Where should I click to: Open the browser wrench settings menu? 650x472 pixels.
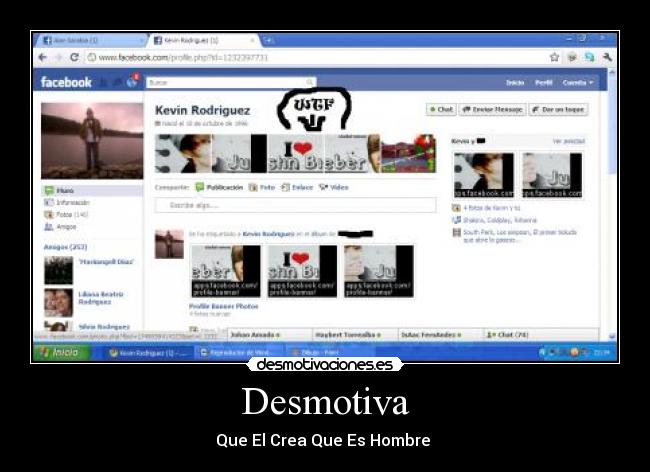point(607,57)
